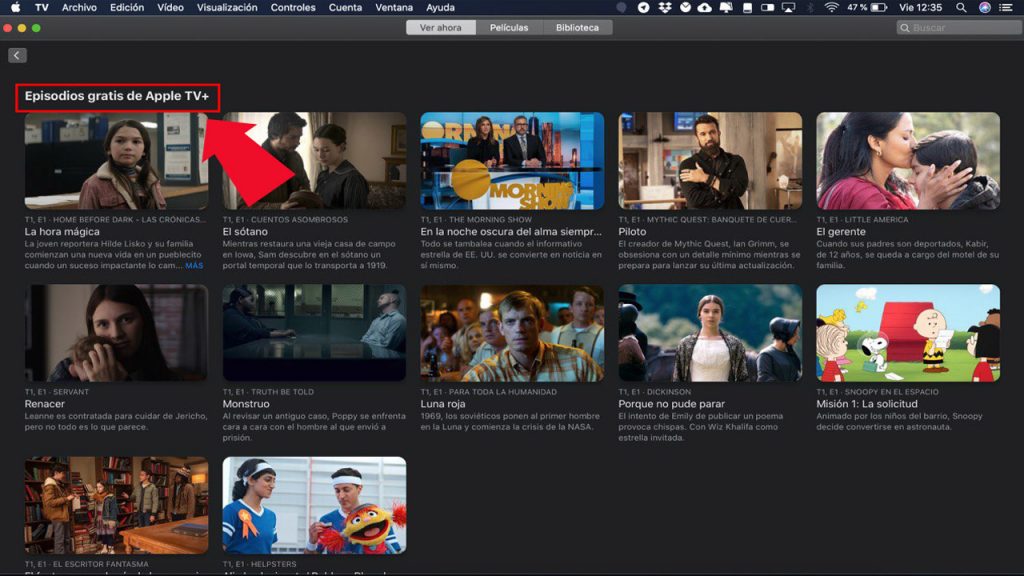The height and width of the screenshot is (576, 1024).
Task: Click the T1, E1 · DICKINSON label
Action: tap(654, 392)
